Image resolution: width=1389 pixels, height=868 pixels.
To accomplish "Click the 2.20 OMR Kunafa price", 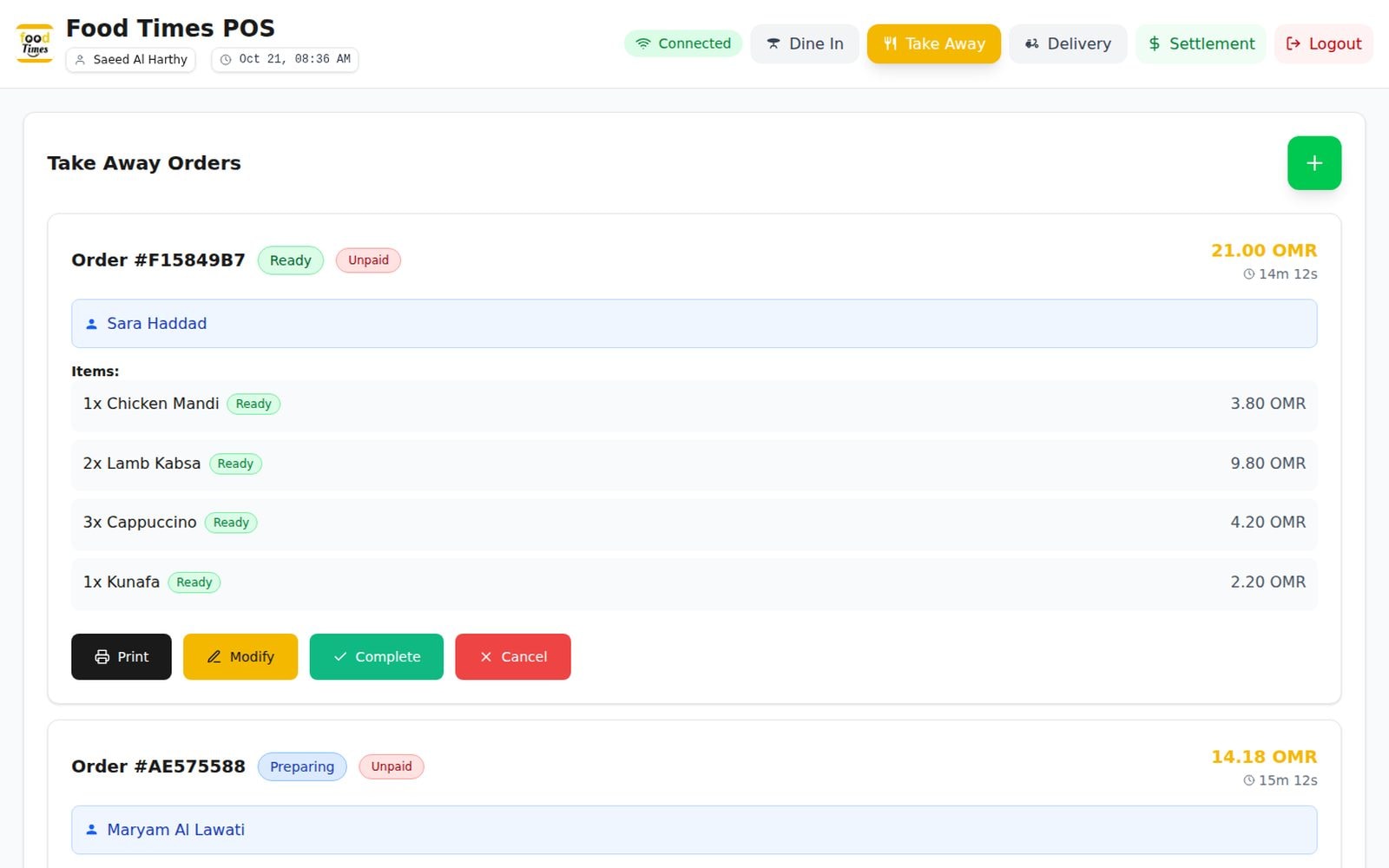I will (x=1267, y=582).
